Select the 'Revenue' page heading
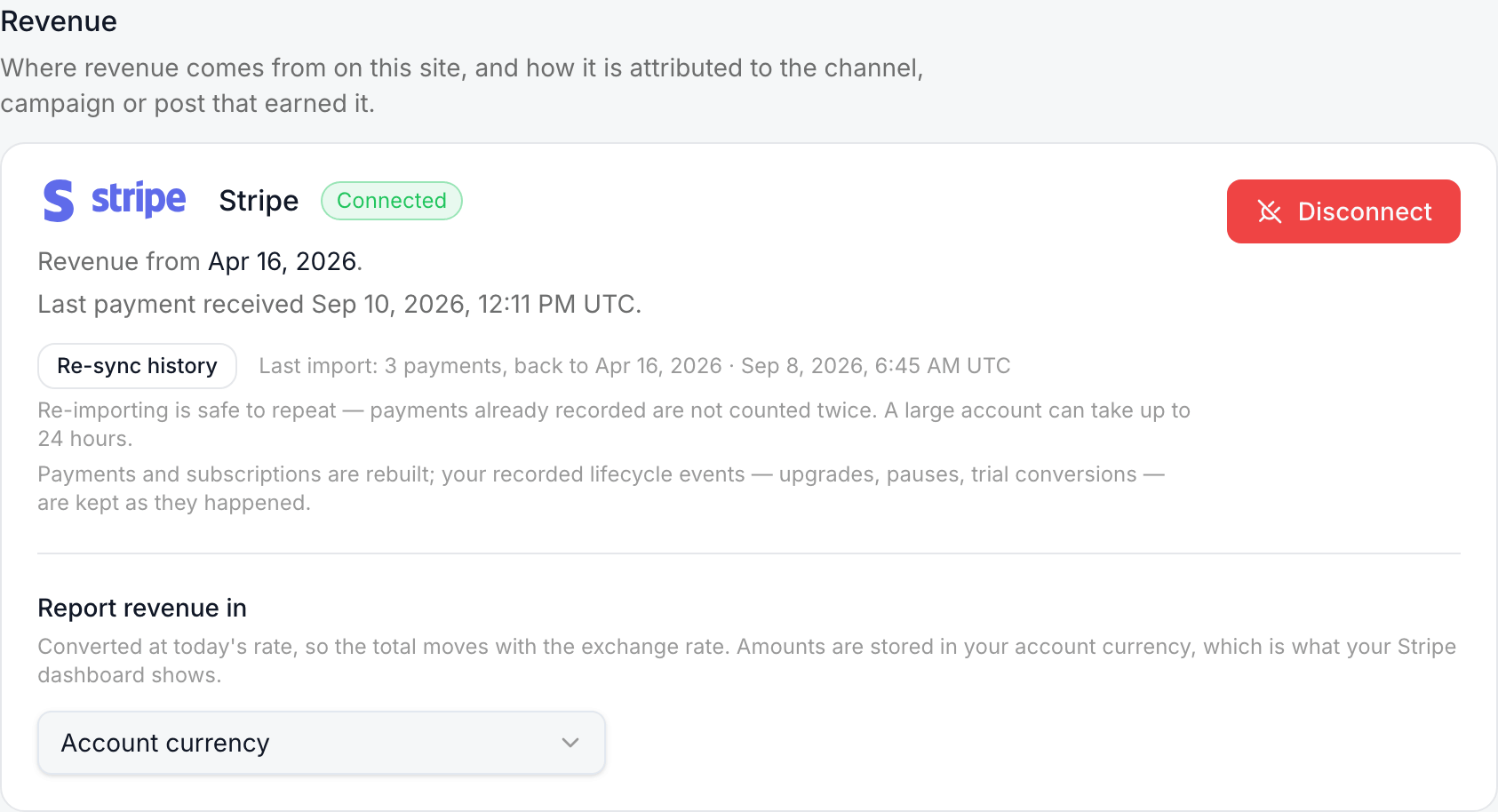The height and width of the screenshot is (812, 1498). click(59, 20)
